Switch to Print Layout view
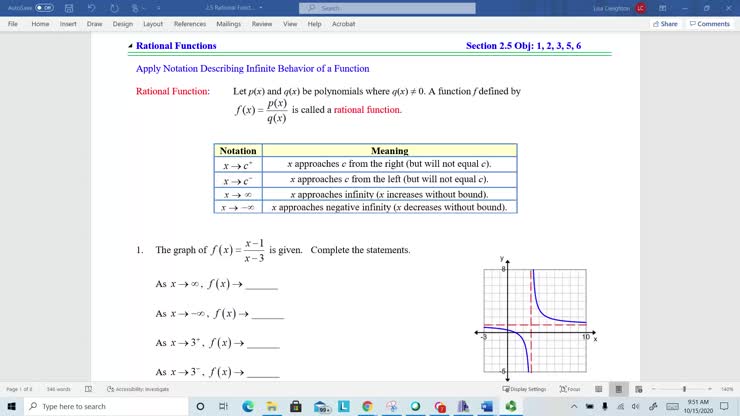740x416 pixels. [x=621, y=389]
